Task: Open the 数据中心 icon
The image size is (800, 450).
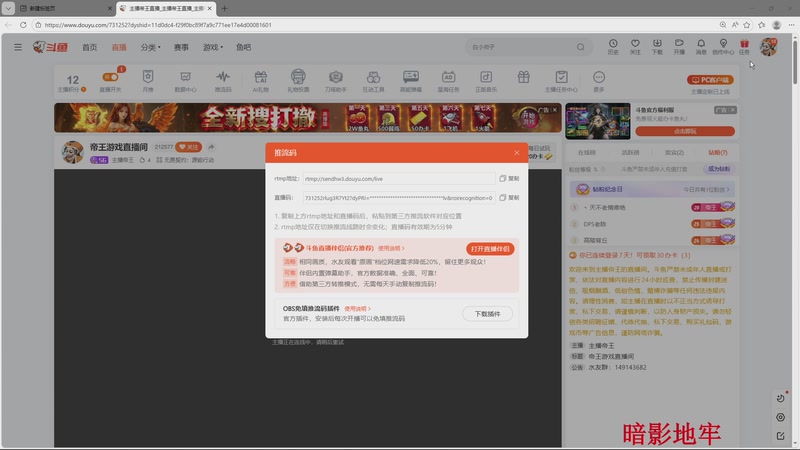Action: [185, 81]
